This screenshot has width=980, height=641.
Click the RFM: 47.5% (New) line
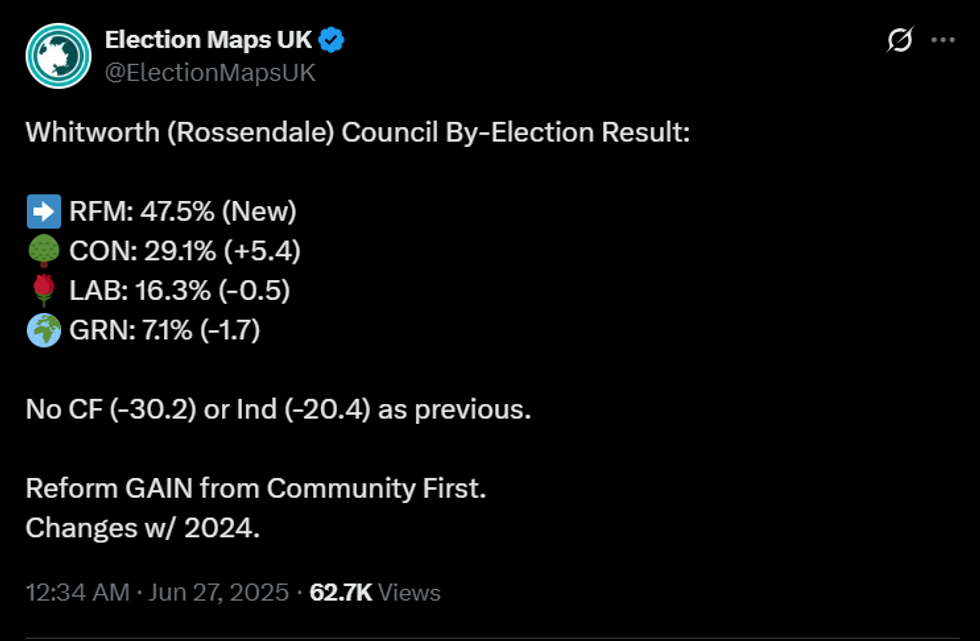(182, 212)
